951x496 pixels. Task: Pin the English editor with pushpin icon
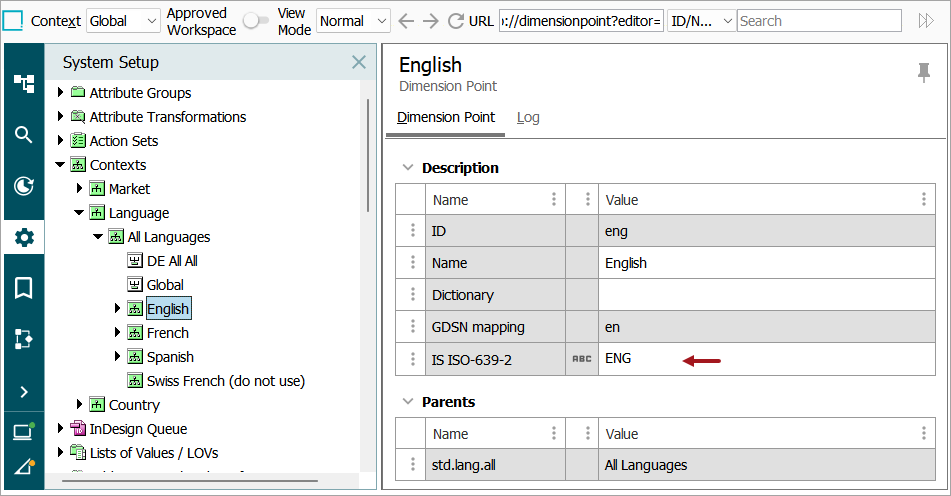[x=923, y=72]
